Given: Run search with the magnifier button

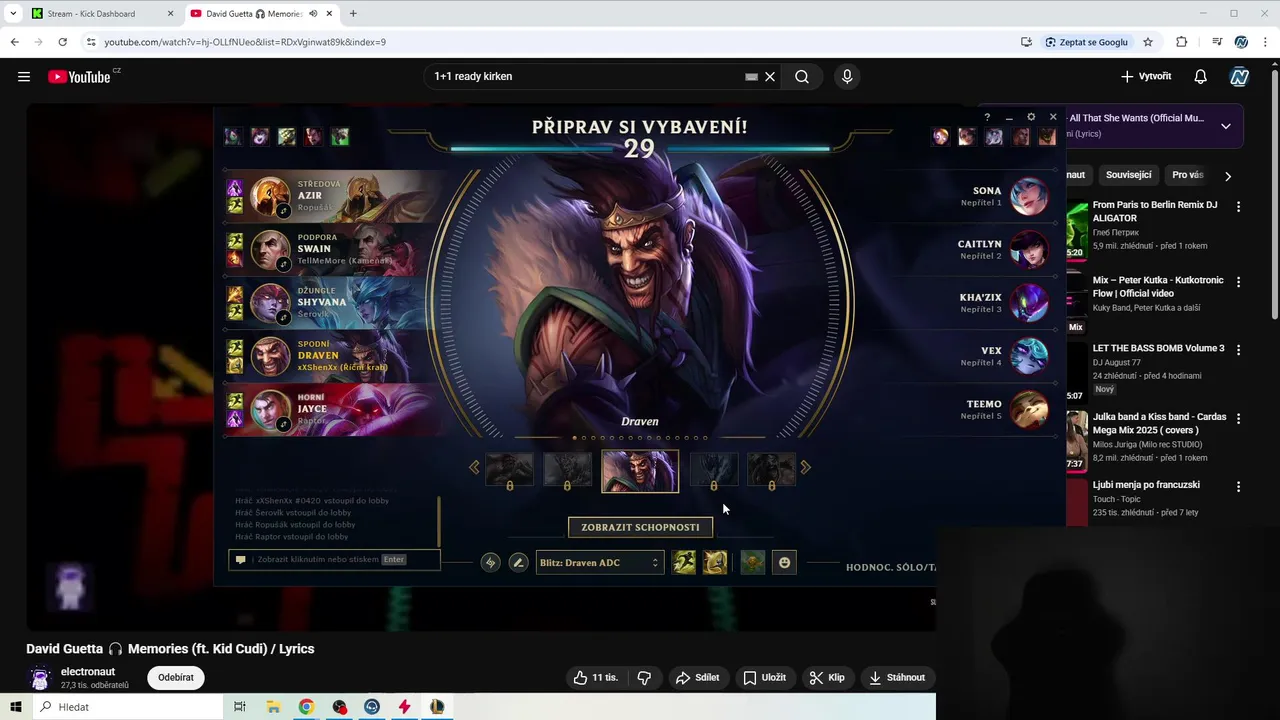Looking at the screenshot, I should (x=802, y=77).
